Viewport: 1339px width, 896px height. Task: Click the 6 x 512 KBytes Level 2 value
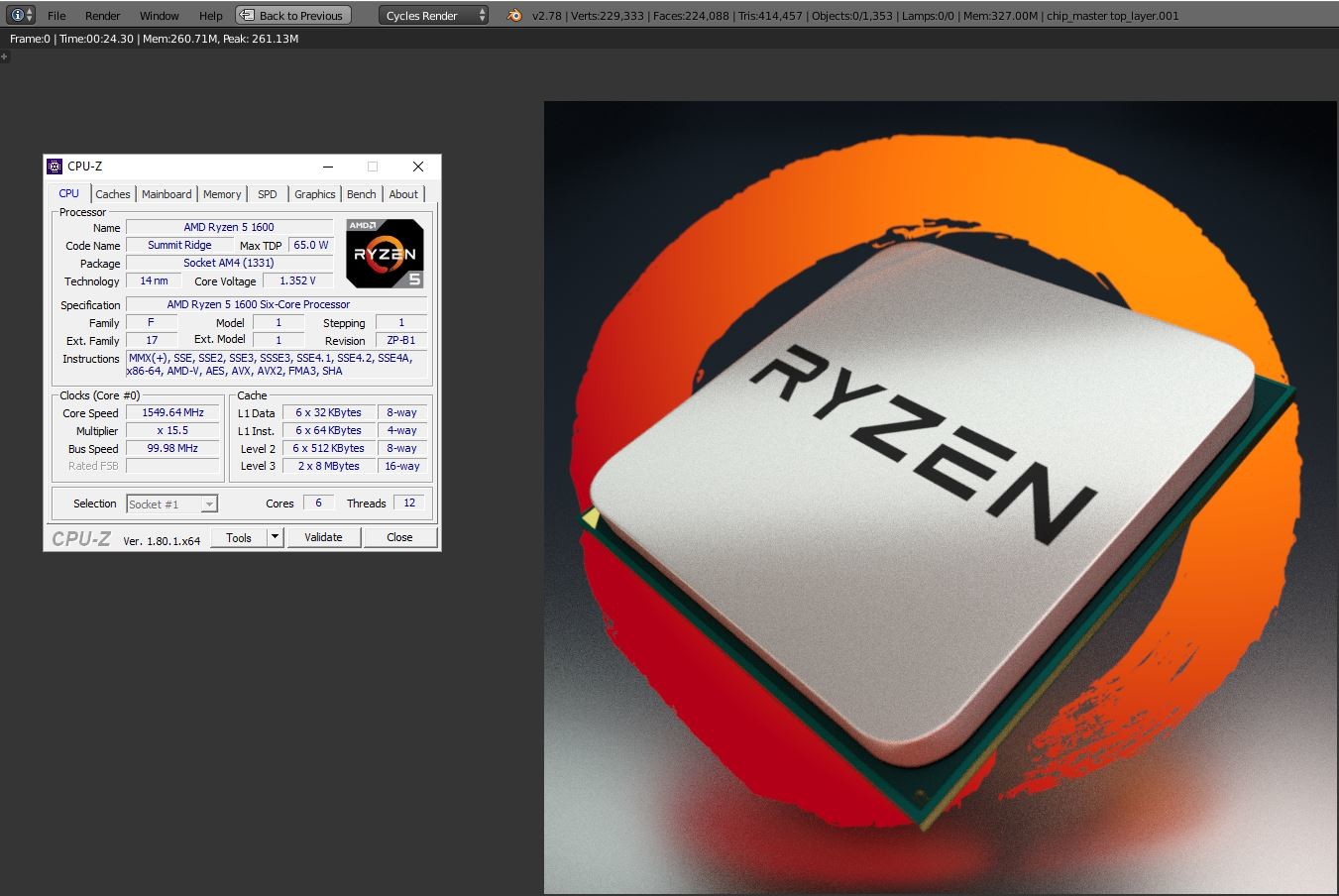coord(328,448)
